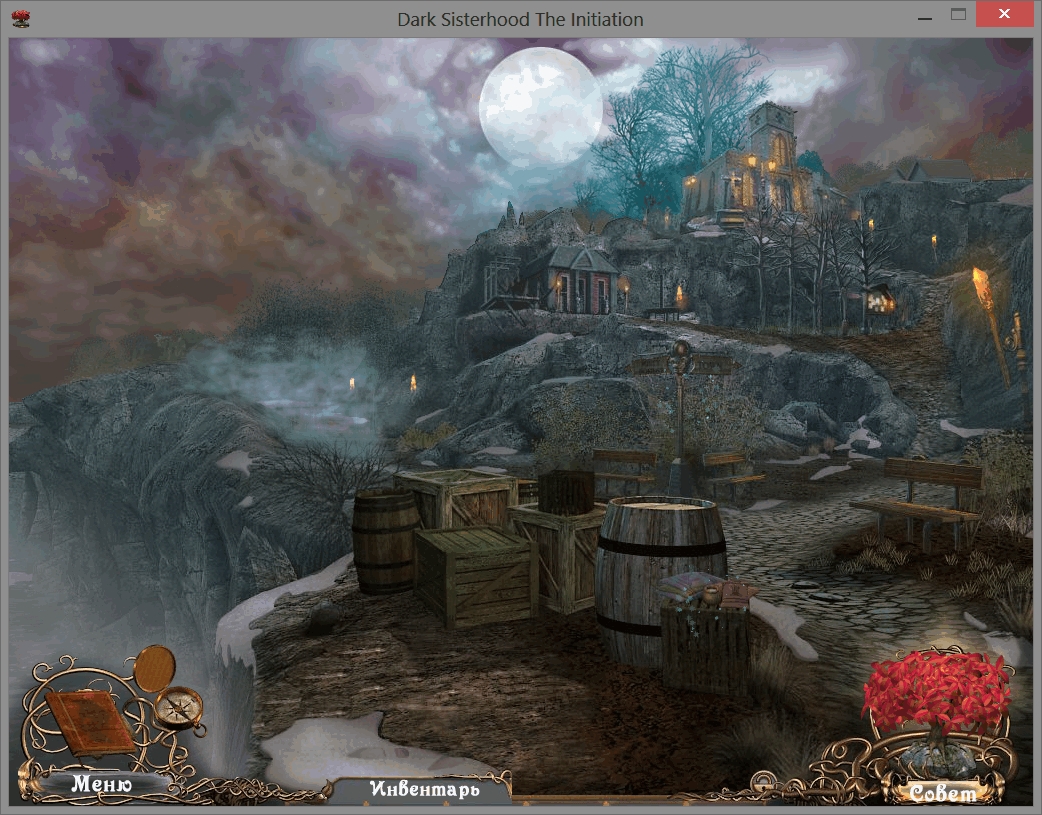Click the full moon
This screenshot has height=815, width=1042.
point(541,106)
